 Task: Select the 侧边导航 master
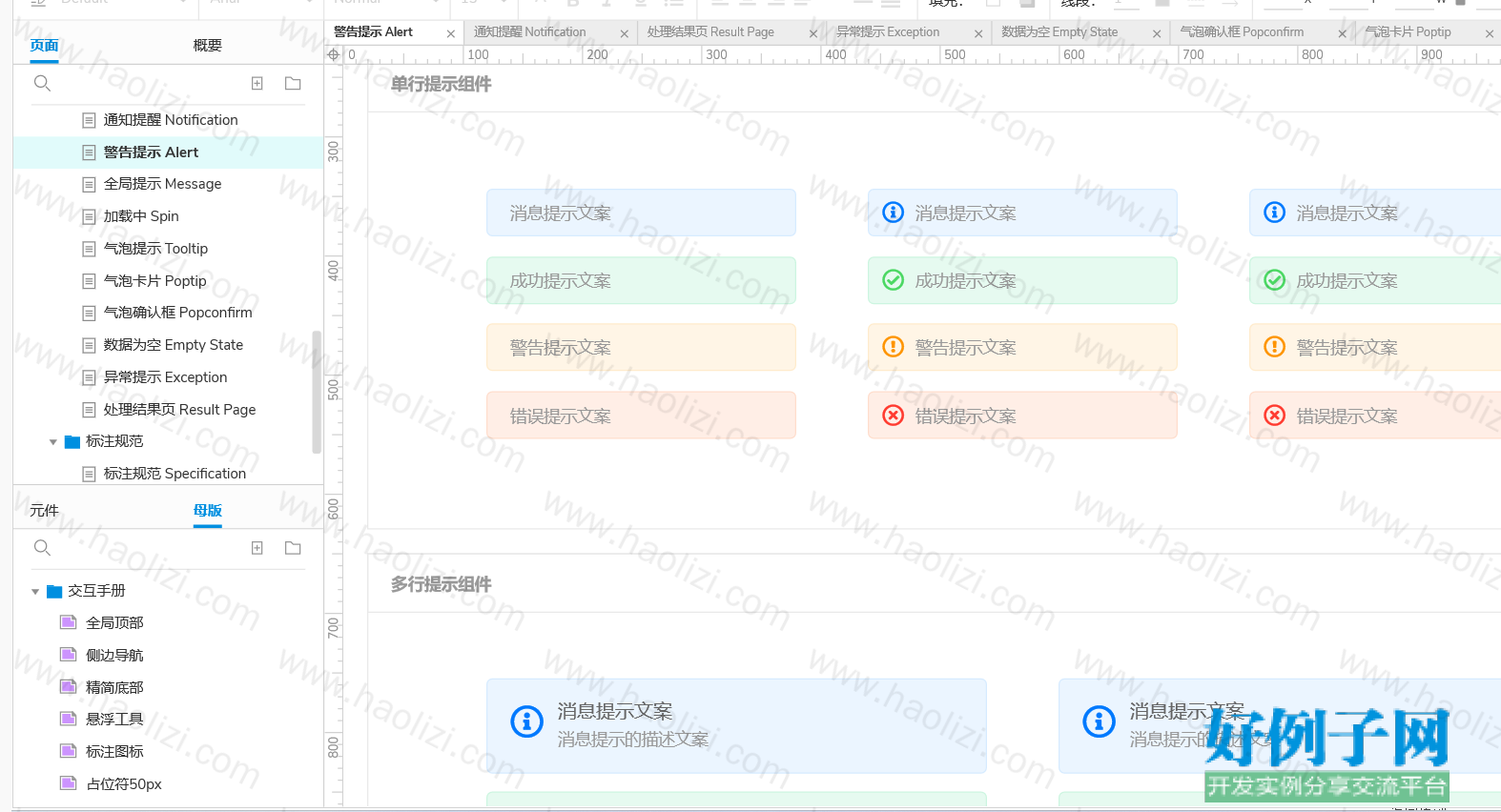click(x=114, y=656)
